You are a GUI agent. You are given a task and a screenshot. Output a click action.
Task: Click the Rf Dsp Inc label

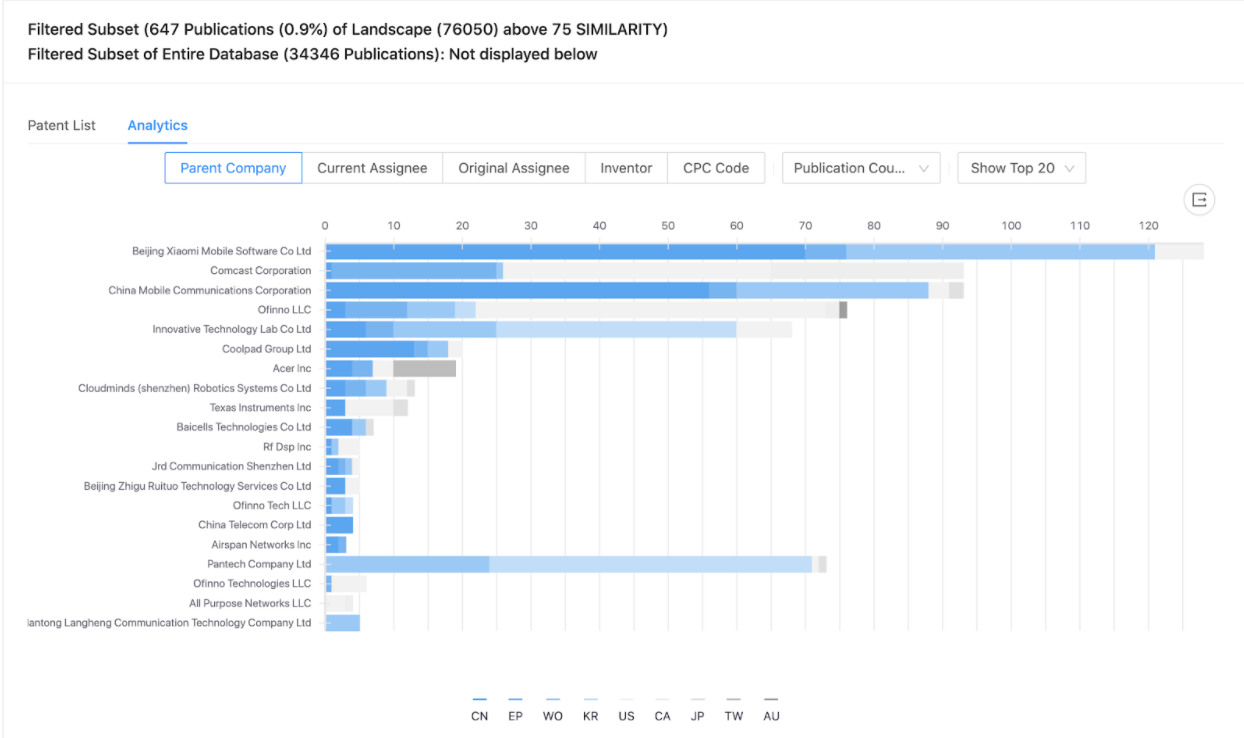287,447
